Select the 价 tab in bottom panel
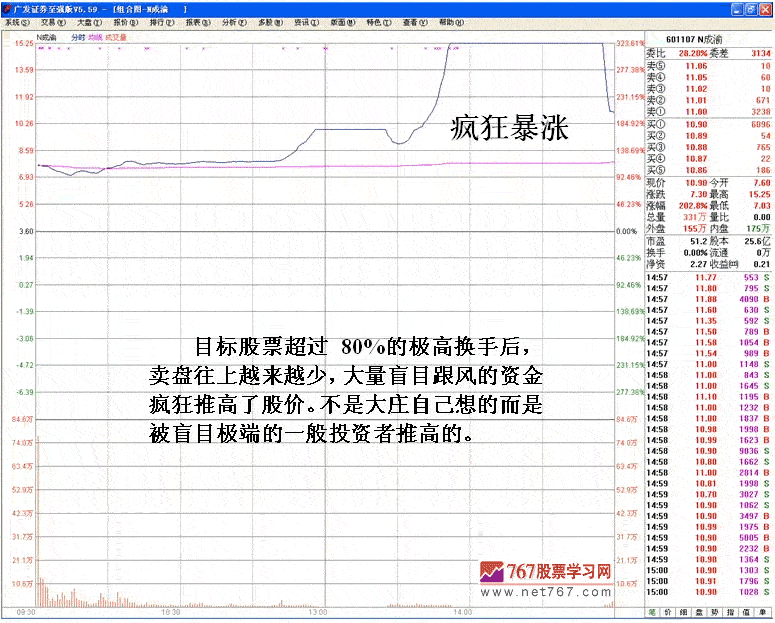The width and height of the screenshot is (775, 623). click(669, 611)
